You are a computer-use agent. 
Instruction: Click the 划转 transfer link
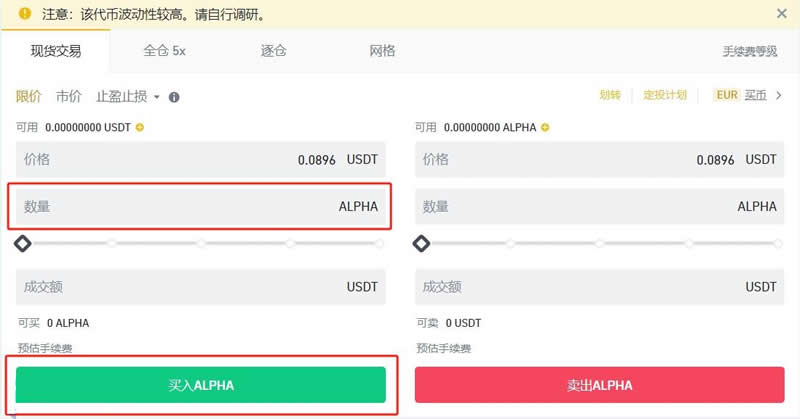pyautogui.click(x=610, y=95)
